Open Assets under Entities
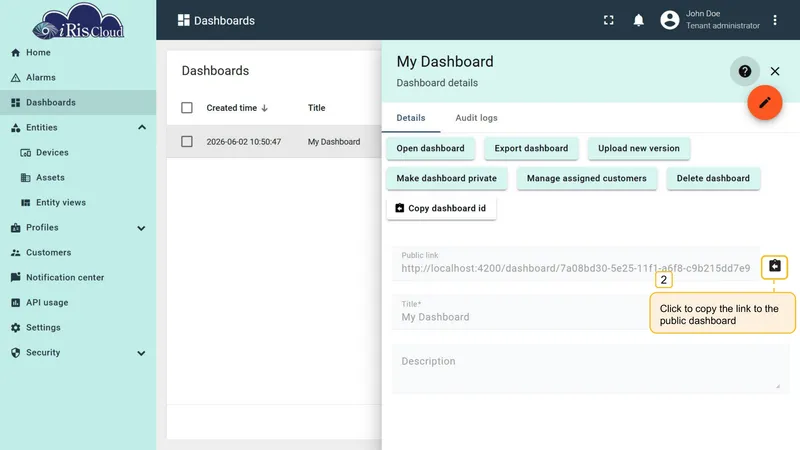The height and width of the screenshot is (450, 800). (x=78, y=178)
